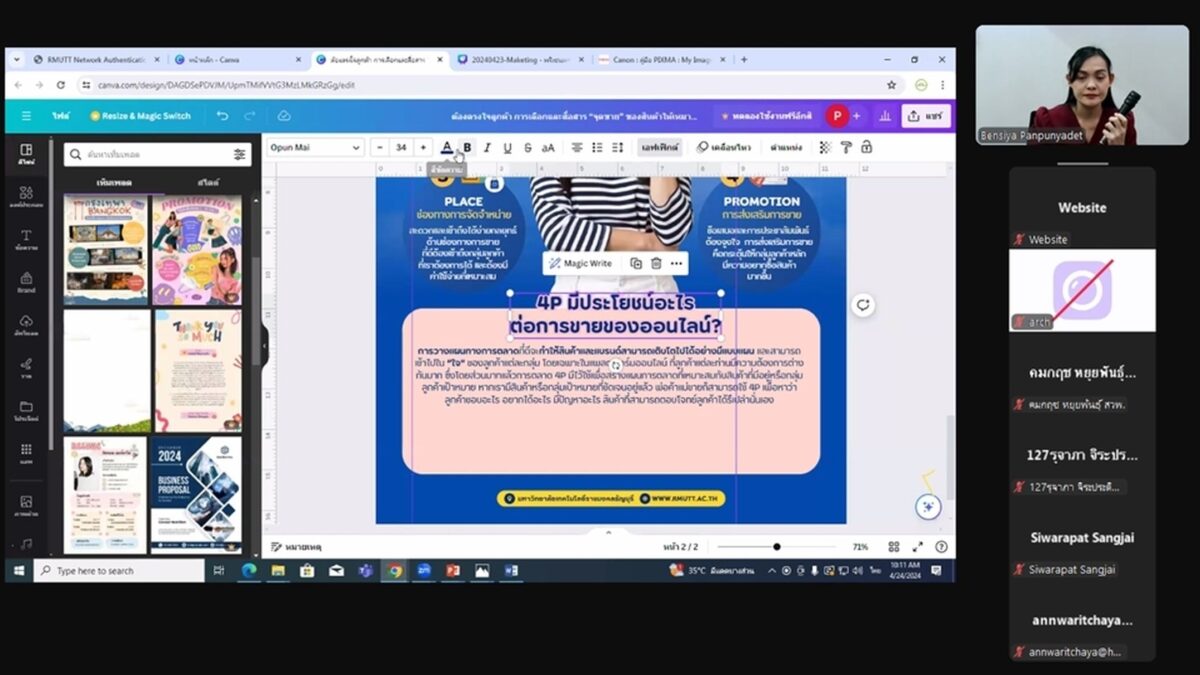Toggle italic formatting
1200x675 pixels.
487,147
